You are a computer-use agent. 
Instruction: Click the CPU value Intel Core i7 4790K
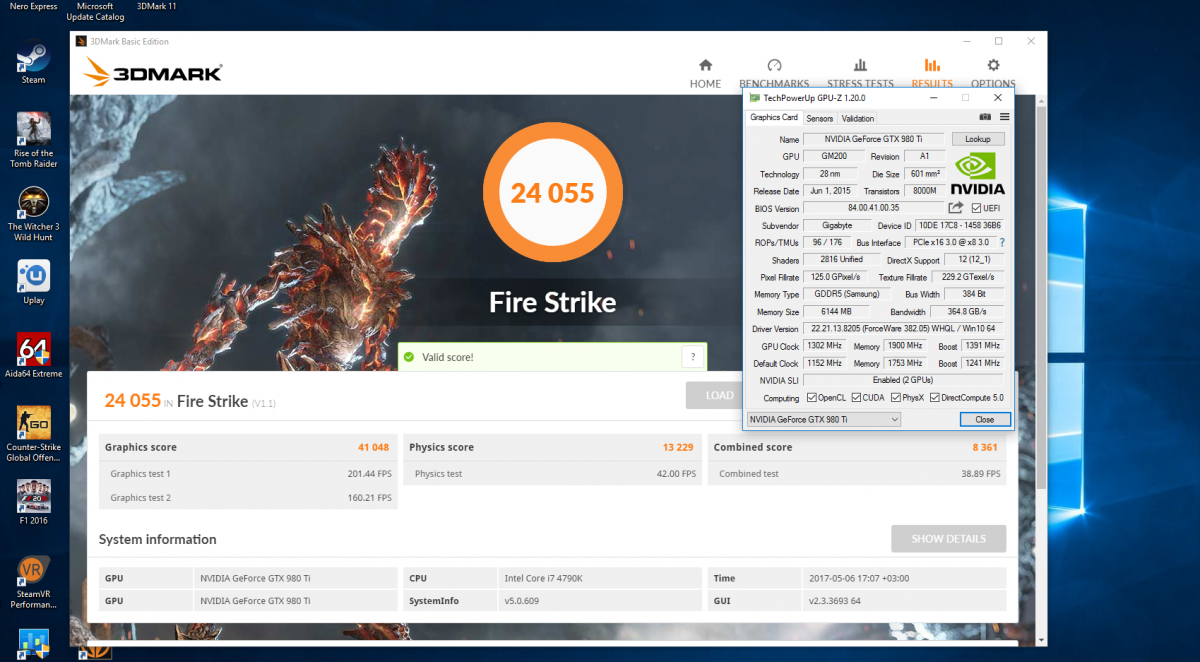(546, 578)
